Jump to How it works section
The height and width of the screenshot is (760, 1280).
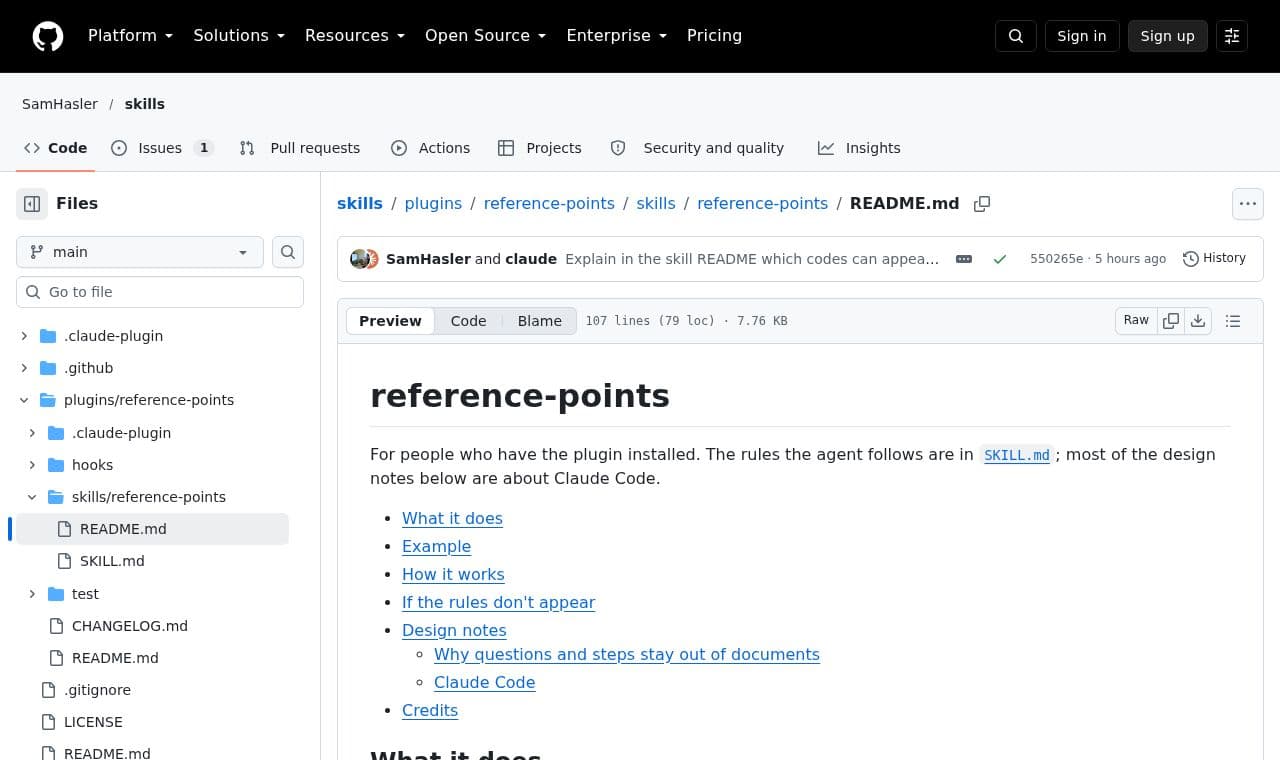coord(453,575)
